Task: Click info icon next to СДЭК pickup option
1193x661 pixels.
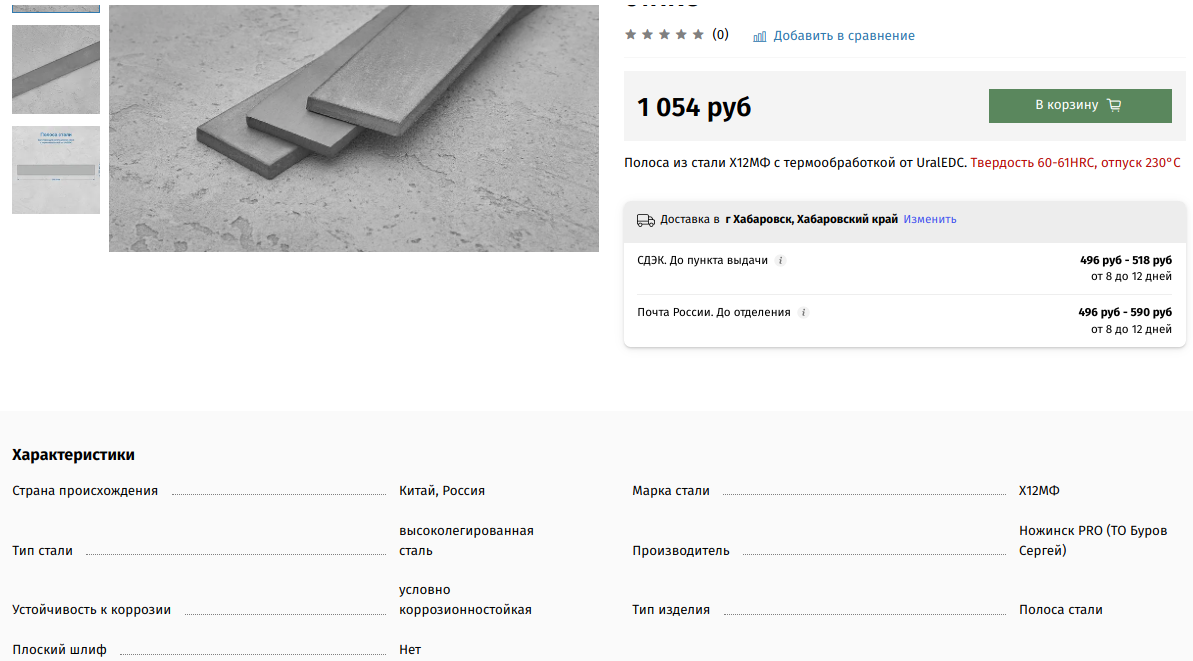Action: coord(780,260)
